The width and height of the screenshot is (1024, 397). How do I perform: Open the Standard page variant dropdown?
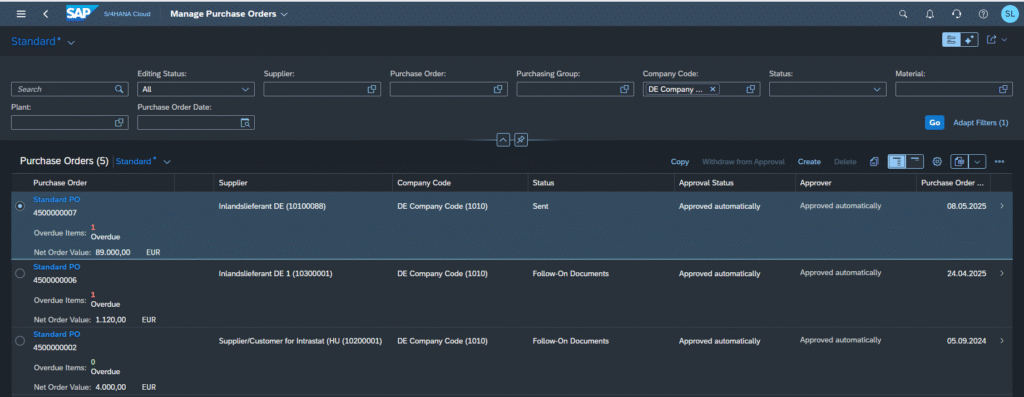click(x=71, y=42)
